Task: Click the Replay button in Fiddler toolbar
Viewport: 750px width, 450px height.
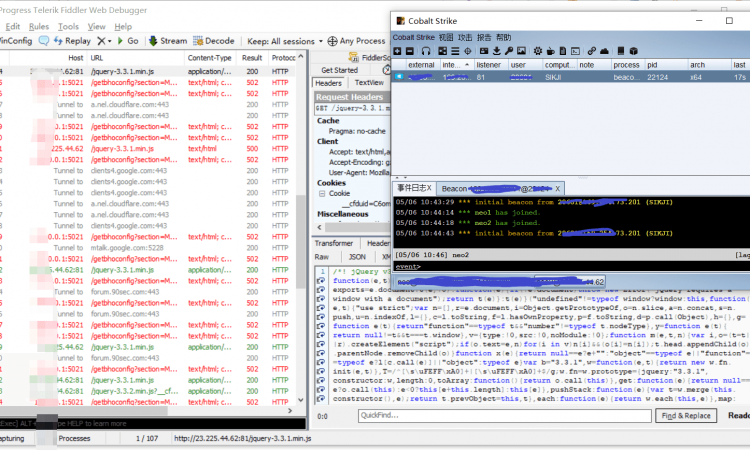Action: [x=72, y=41]
